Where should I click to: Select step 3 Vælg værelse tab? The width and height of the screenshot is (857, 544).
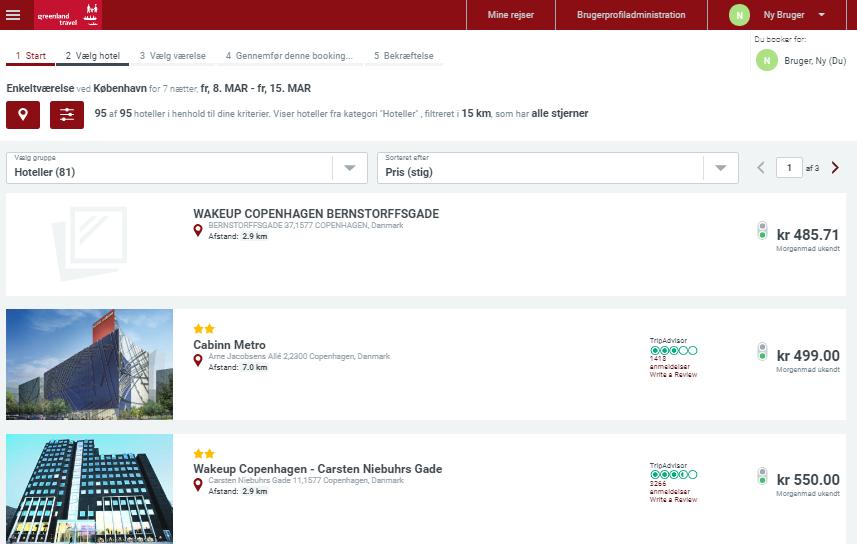(x=173, y=56)
